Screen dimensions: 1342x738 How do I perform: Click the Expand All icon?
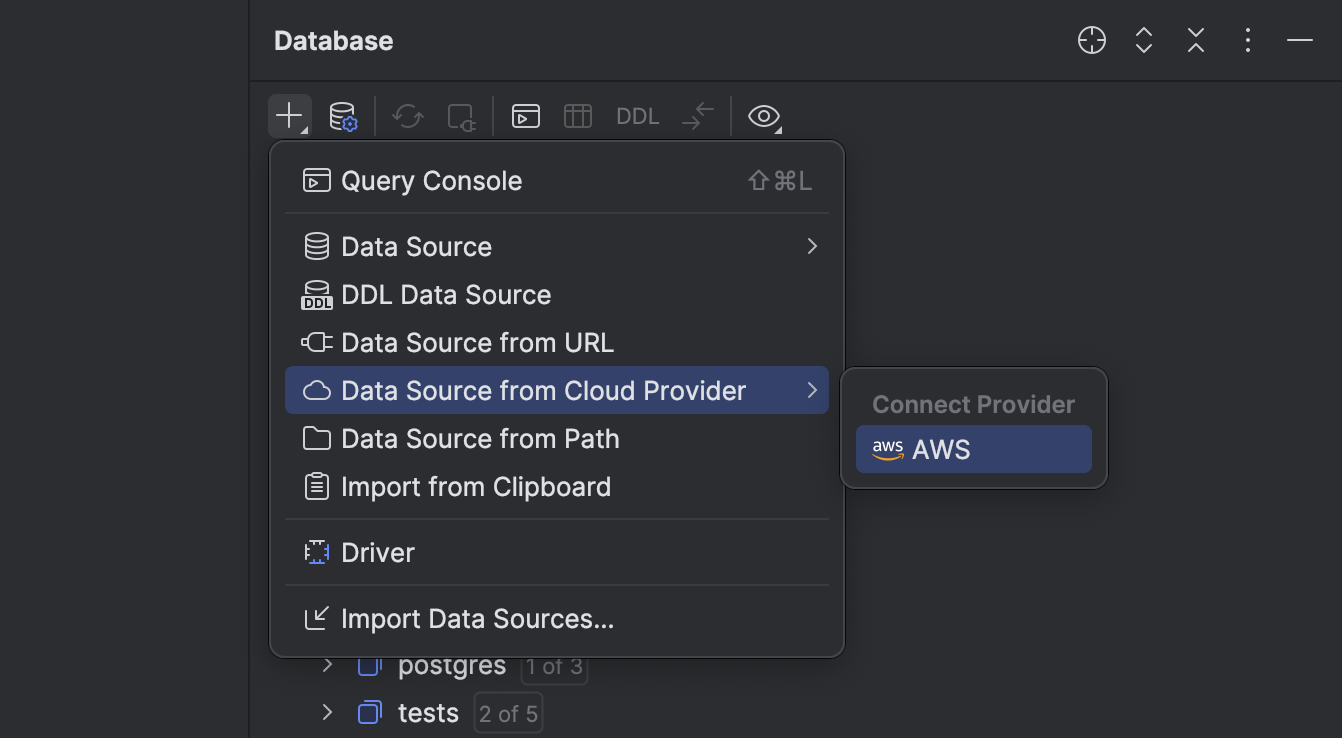tap(1143, 40)
